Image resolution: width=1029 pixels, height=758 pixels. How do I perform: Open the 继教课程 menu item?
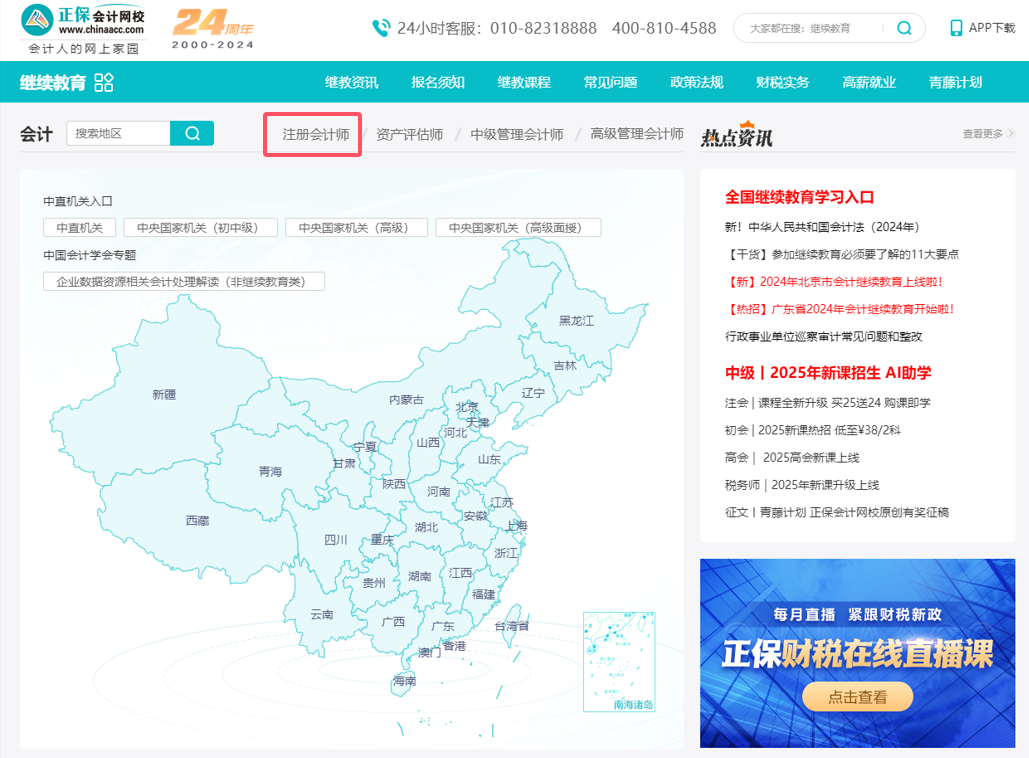[x=522, y=84]
